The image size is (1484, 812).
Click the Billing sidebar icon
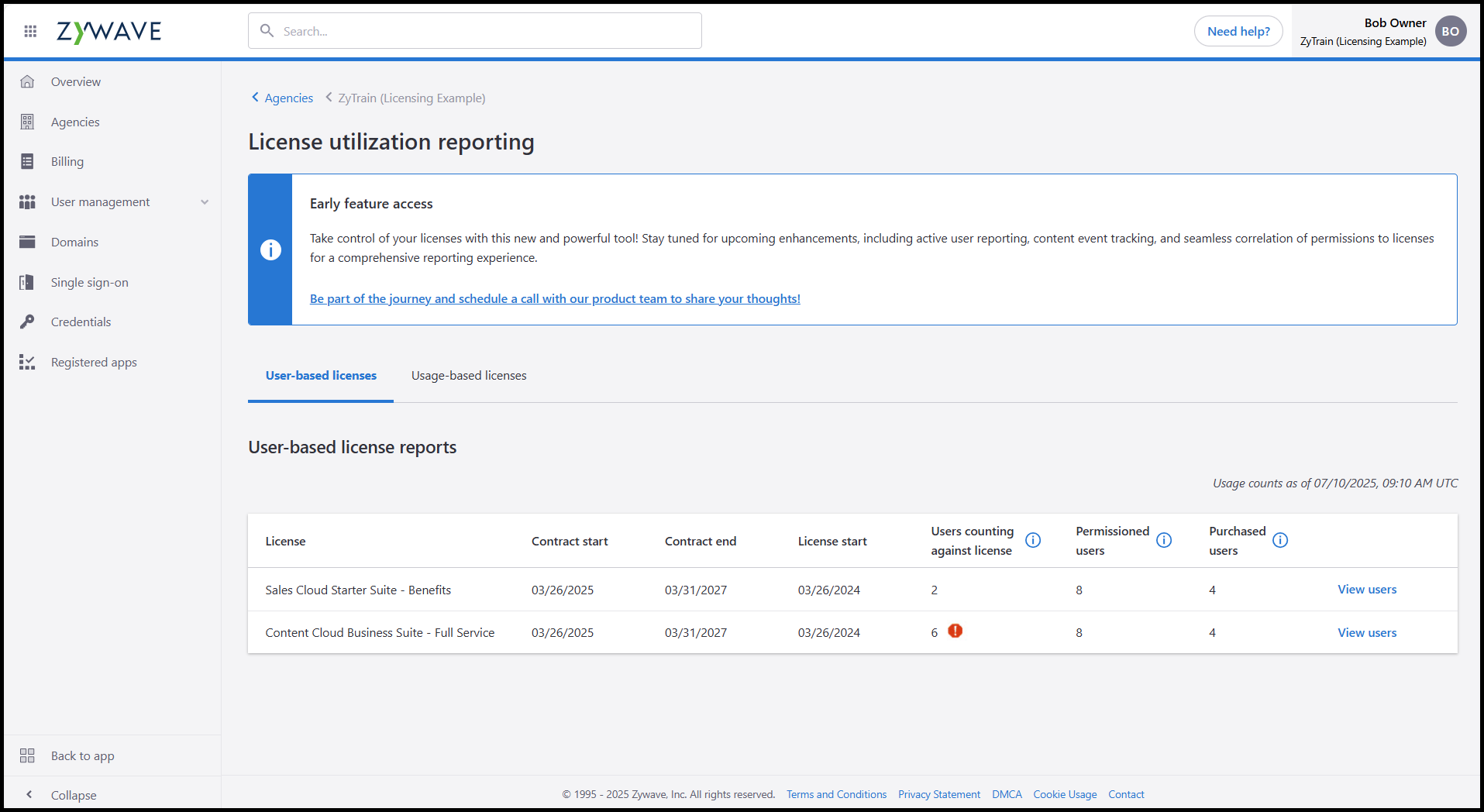27,161
